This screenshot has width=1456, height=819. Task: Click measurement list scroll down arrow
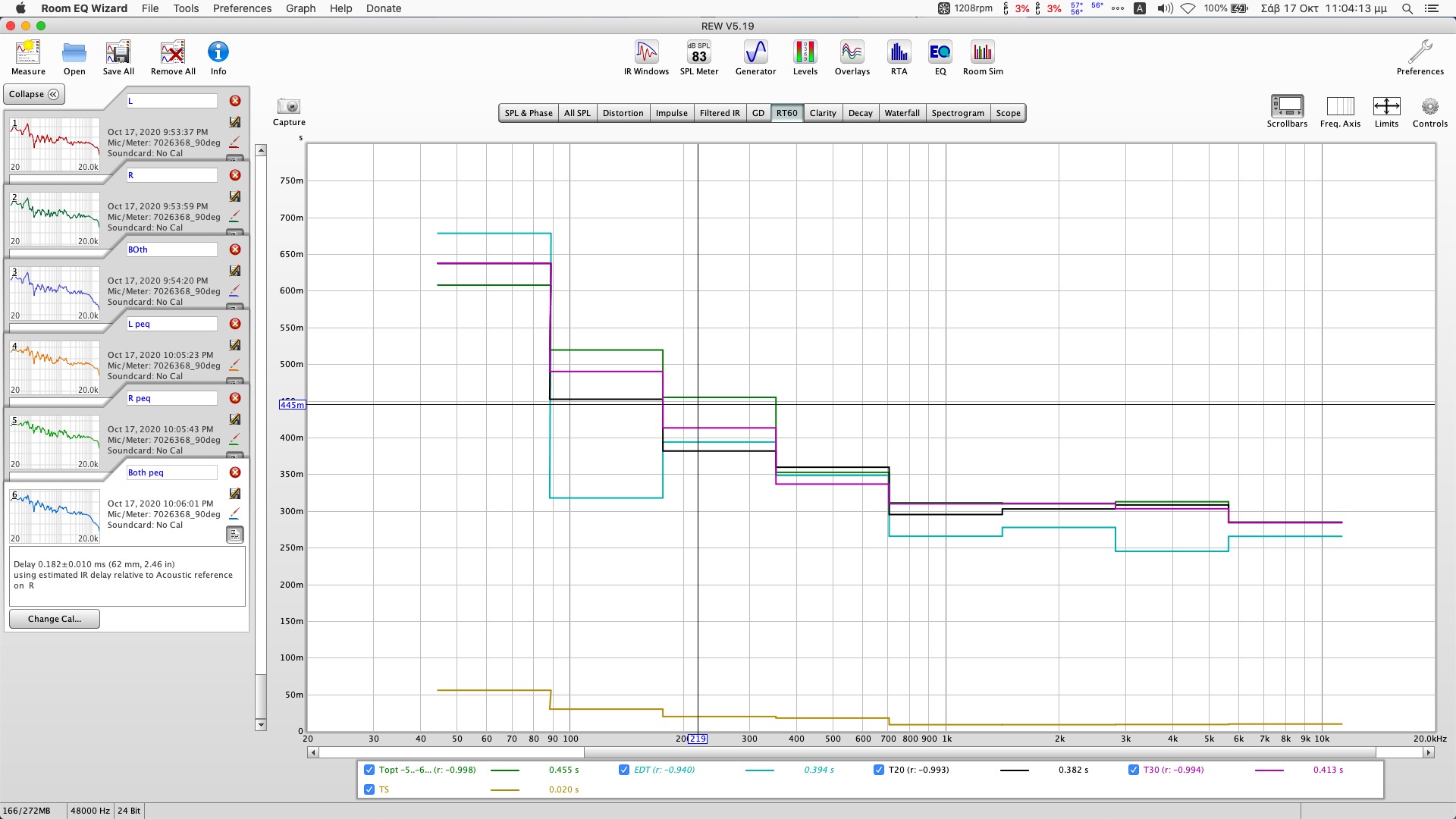[x=261, y=725]
